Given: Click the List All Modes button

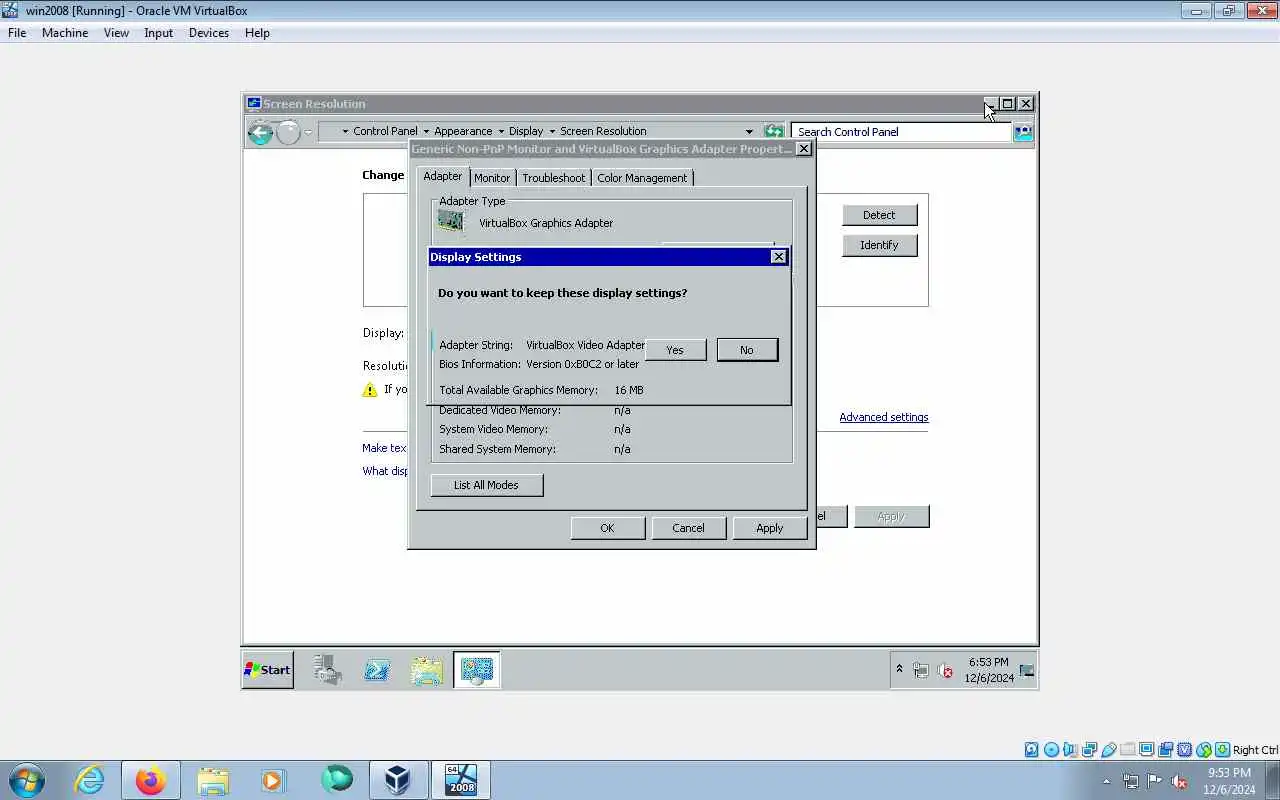Looking at the screenshot, I should (x=486, y=485).
